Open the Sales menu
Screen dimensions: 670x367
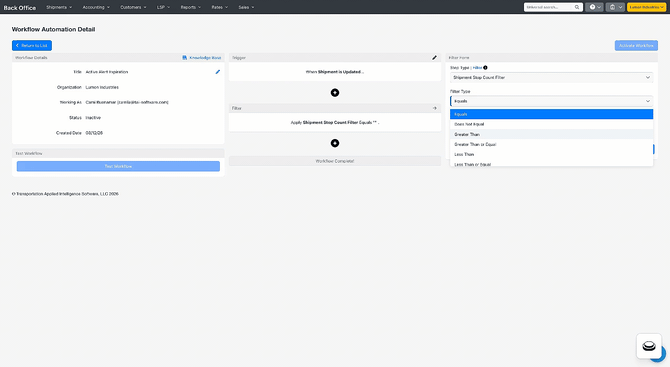(x=246, y=7)
